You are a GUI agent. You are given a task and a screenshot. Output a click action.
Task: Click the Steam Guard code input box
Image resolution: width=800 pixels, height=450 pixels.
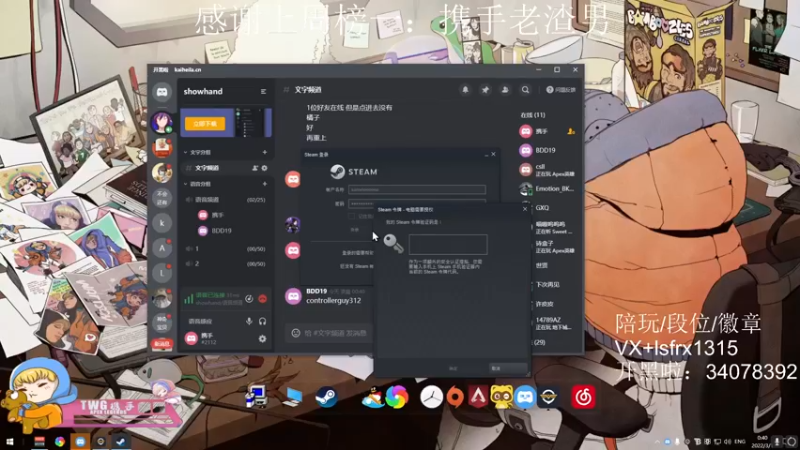coord(448,244)
